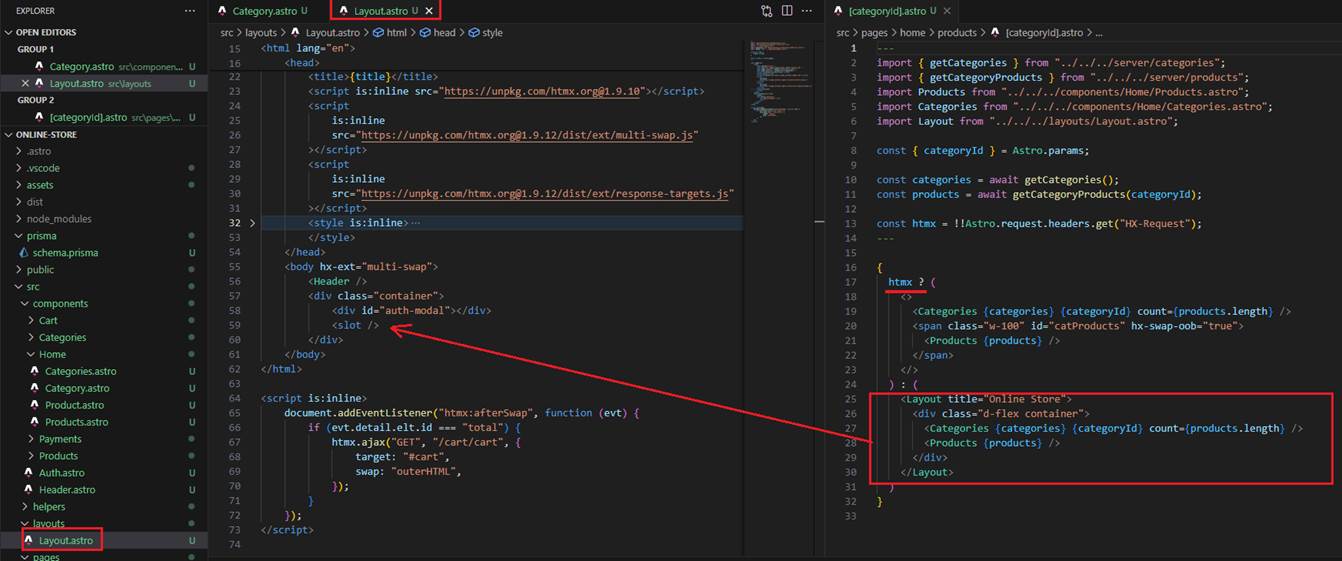Click the '<slot />' code on line 59
The height and width of the screenshot is (561, 1342).
[356, 325]
